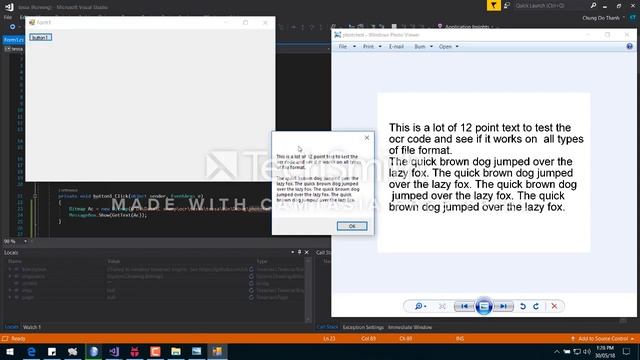The height and width of the screenshot is (360, 640).
Task: Click the actual size icon in Photo Viewer
Action: click(442, 306)
